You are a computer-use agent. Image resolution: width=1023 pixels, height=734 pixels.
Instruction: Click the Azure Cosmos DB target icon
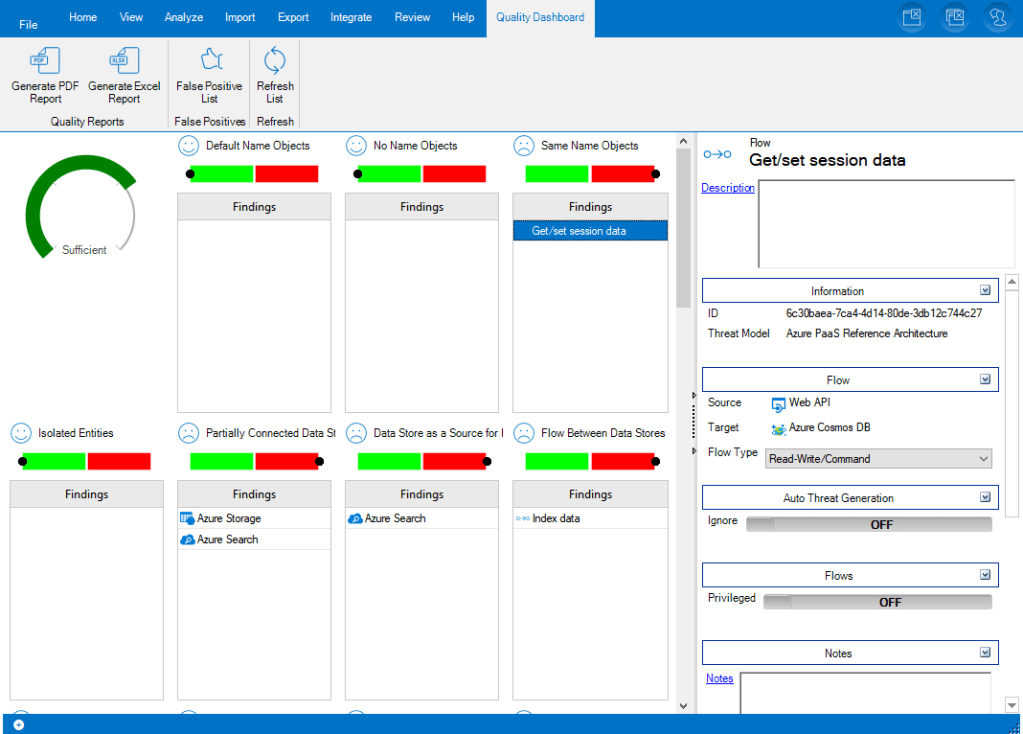pyautogui.click(x=779, y=429)
